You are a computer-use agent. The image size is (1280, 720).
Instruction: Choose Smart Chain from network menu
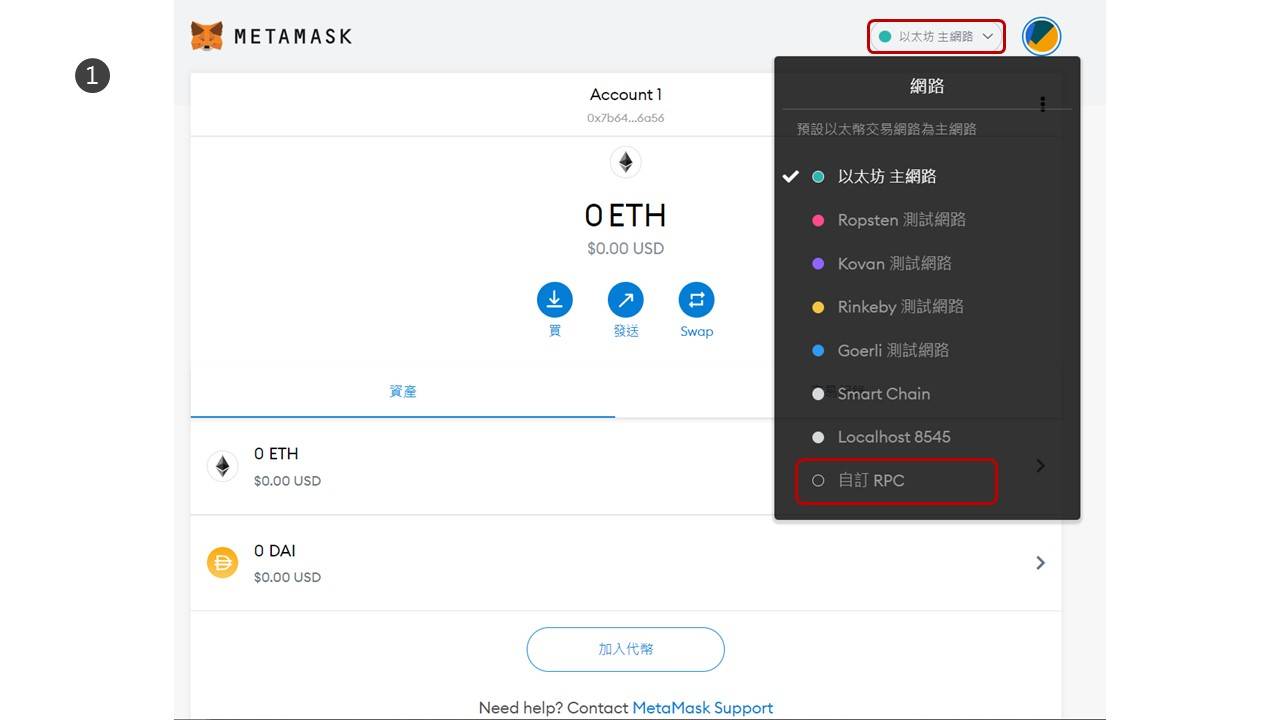pos(883,394)
